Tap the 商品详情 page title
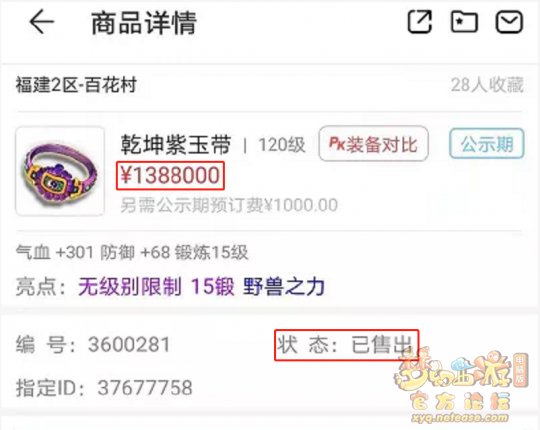 pyautogui.click(x=144, y=23)
